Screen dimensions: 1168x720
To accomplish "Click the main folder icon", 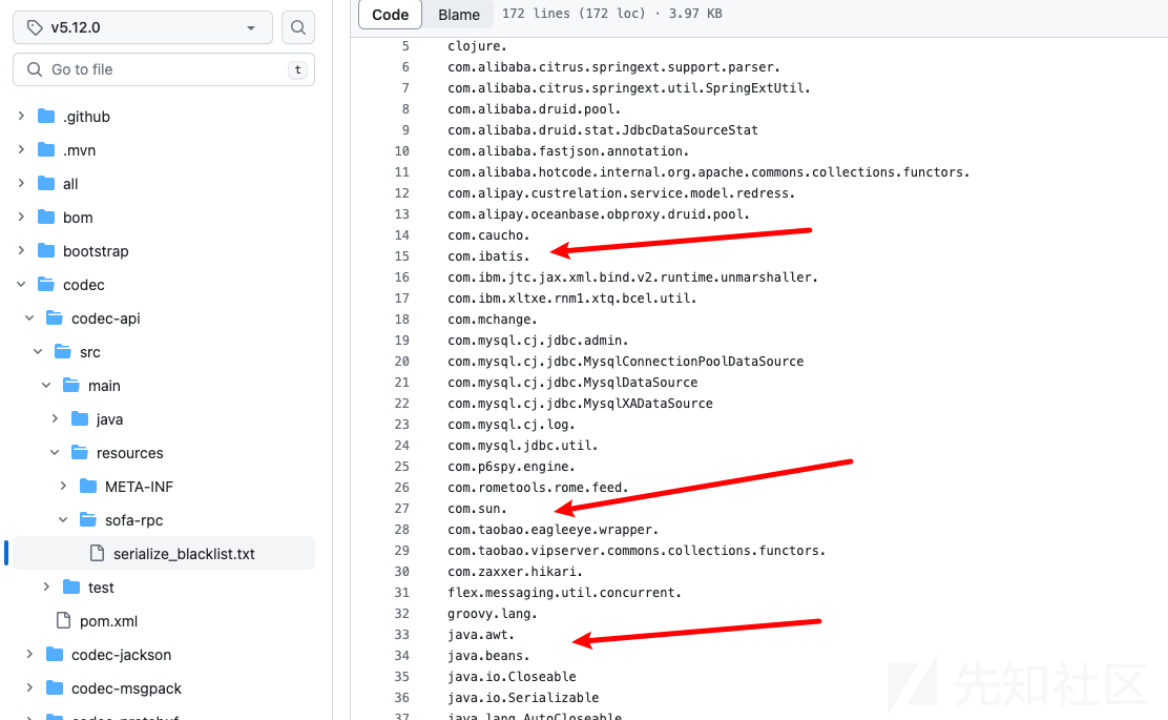I will [x=72, y=385].
